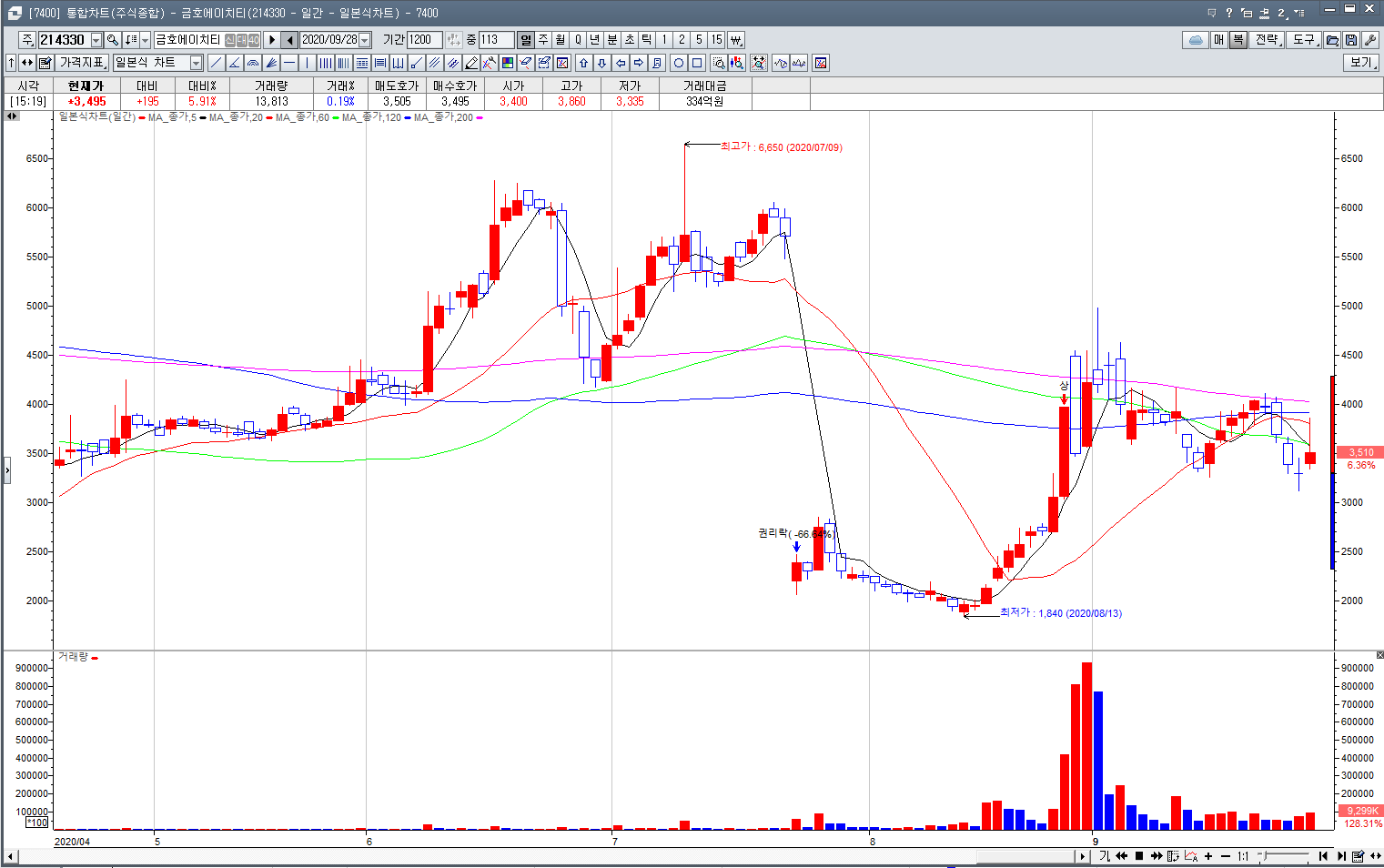The height and width of the screenshot is (868, 1384).
Task: Open the date 2020/09/28 dropdown
Action: (365, 39)
